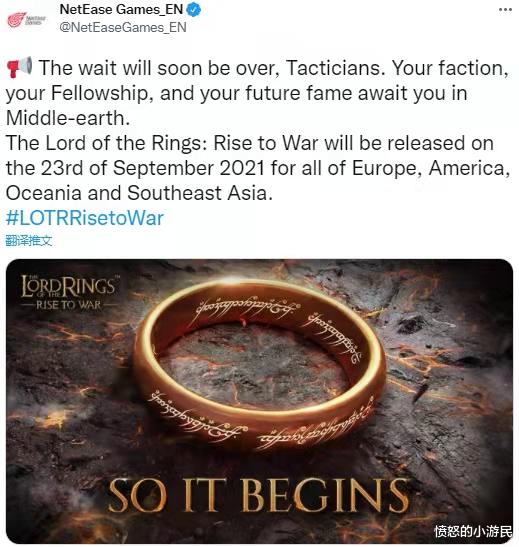Click the verified blue checkmark badge
Viewport: 519px width, 547px height.
click(194, 10)
